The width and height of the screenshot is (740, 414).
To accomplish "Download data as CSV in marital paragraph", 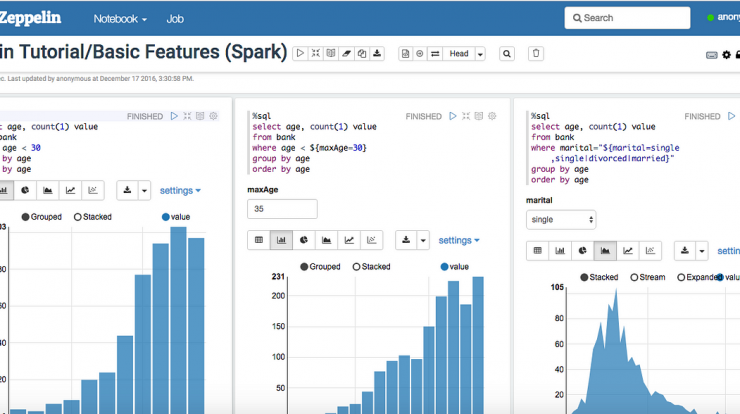I will pos(685,251).
